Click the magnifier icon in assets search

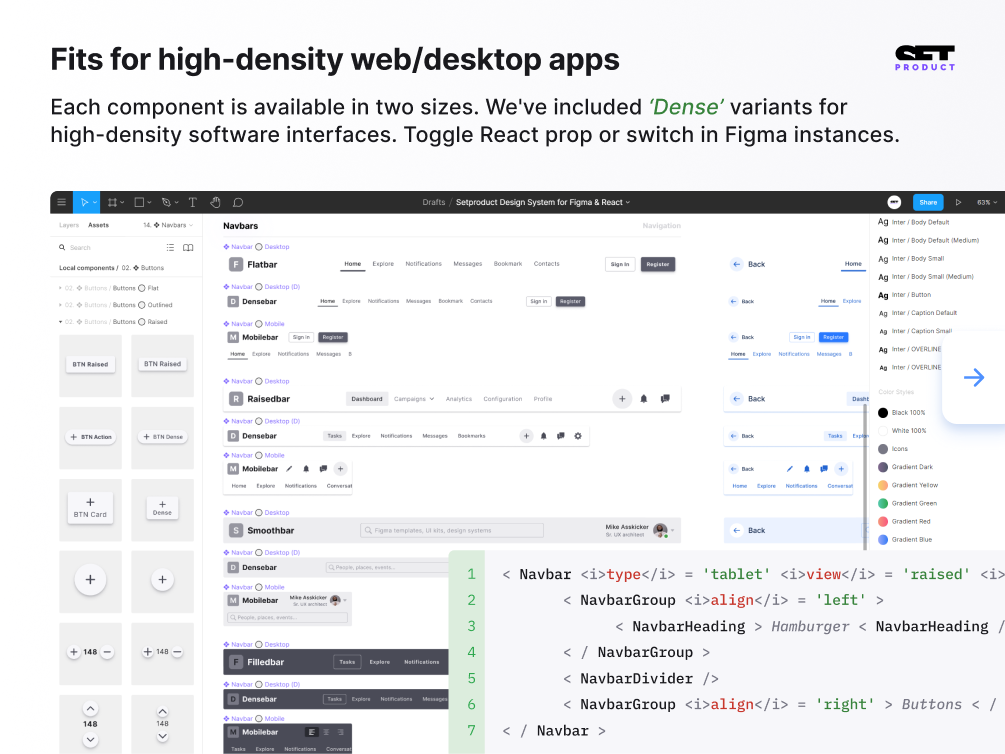(62, 247)
